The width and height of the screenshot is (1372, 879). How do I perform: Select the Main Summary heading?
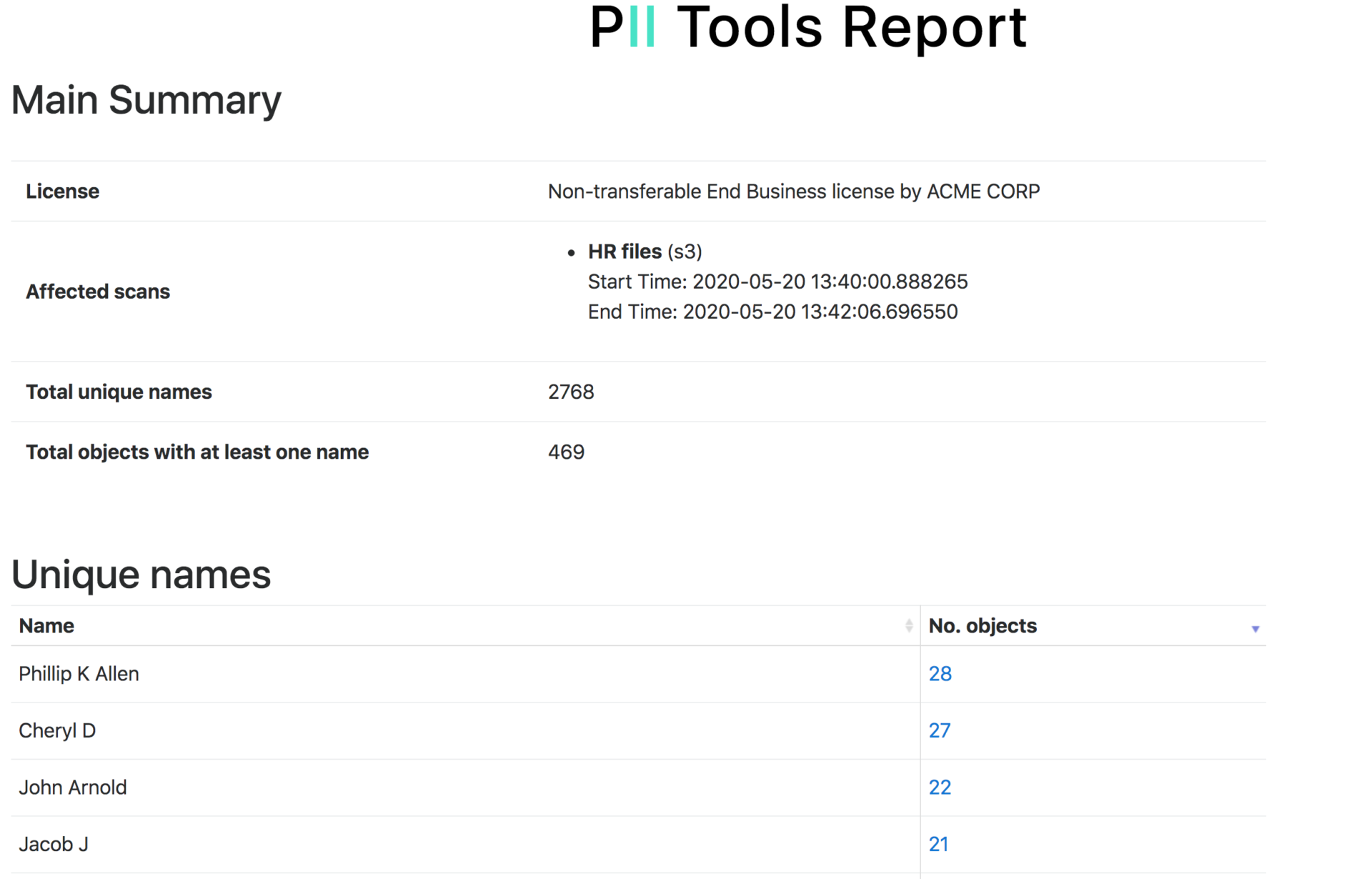146,100
